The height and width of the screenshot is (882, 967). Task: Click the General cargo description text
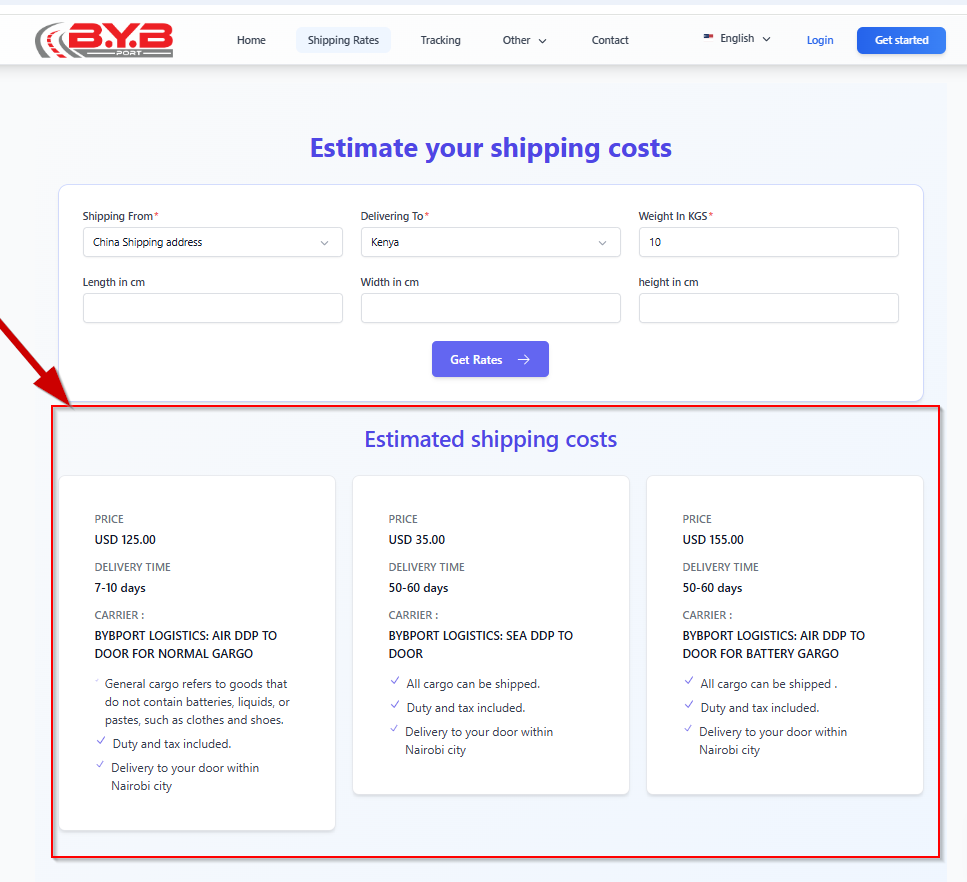click(197, 702)
